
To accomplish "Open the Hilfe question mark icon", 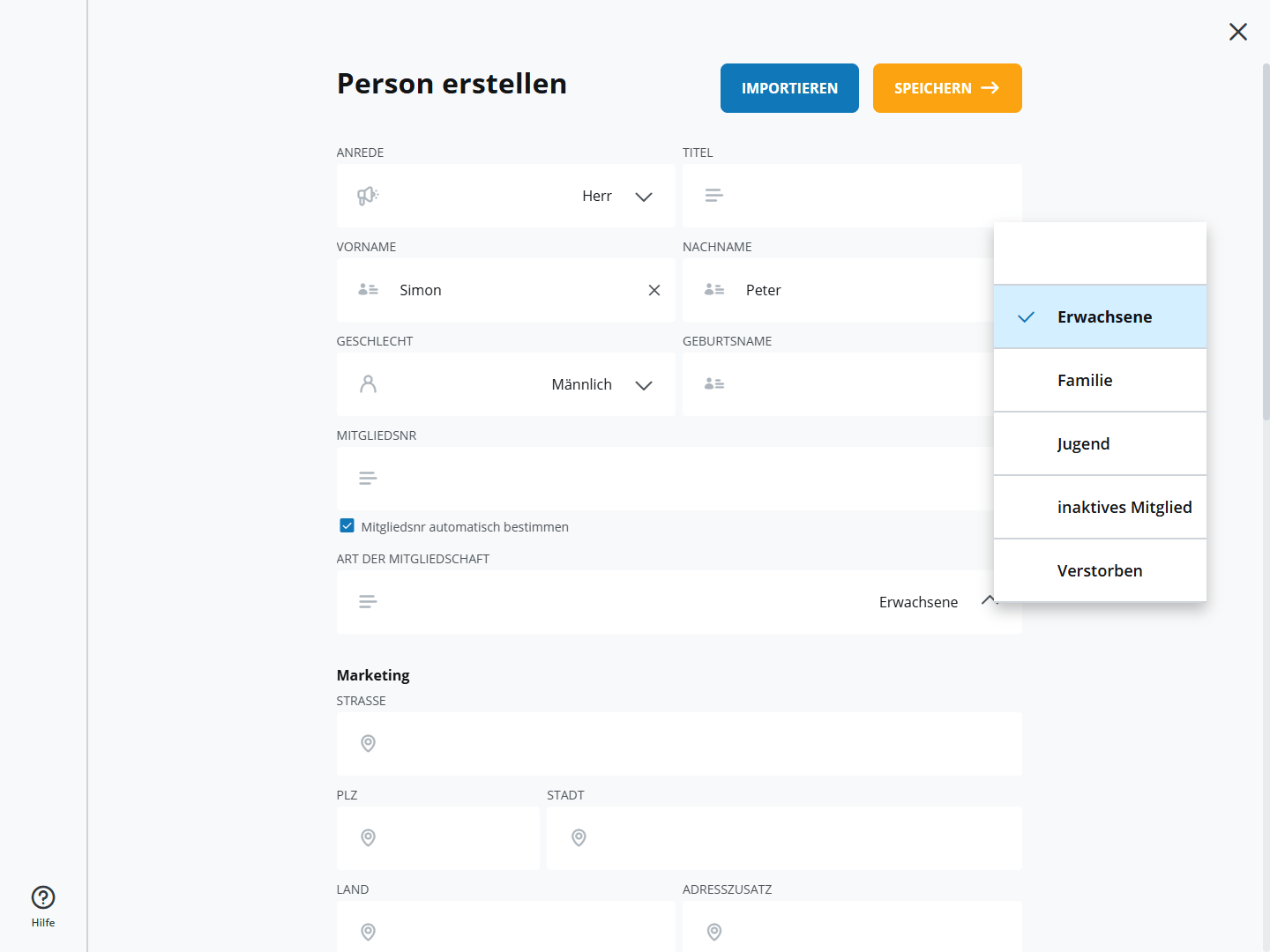I will [x=43, y=897].
